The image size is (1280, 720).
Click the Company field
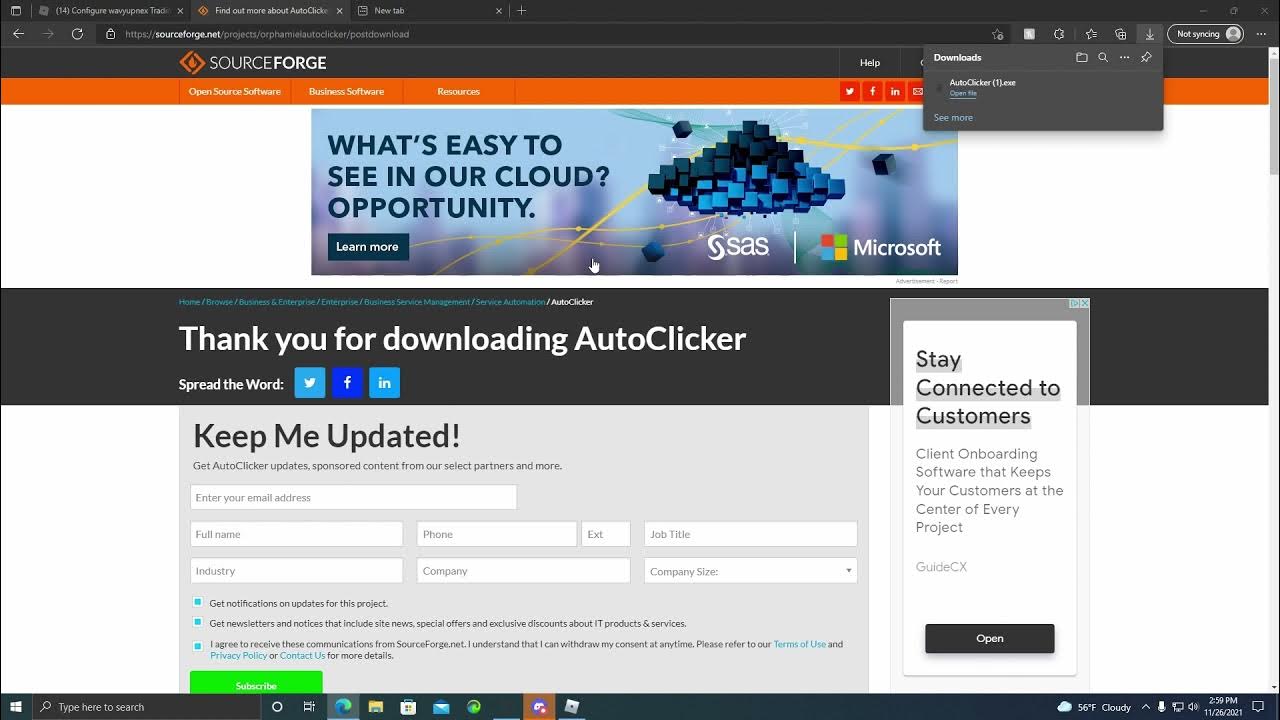pos(523,571)
